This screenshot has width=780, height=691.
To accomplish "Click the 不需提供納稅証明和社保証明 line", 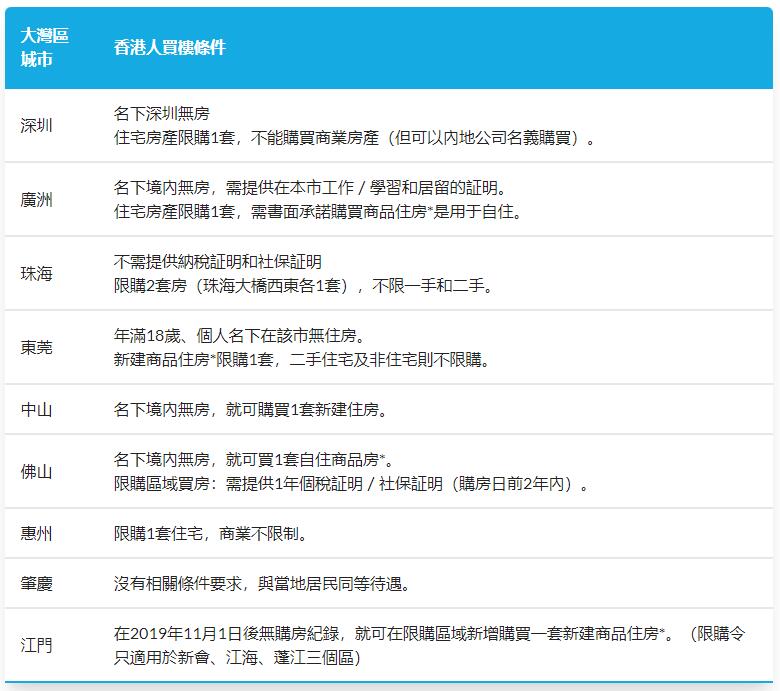I will point(218,262).
